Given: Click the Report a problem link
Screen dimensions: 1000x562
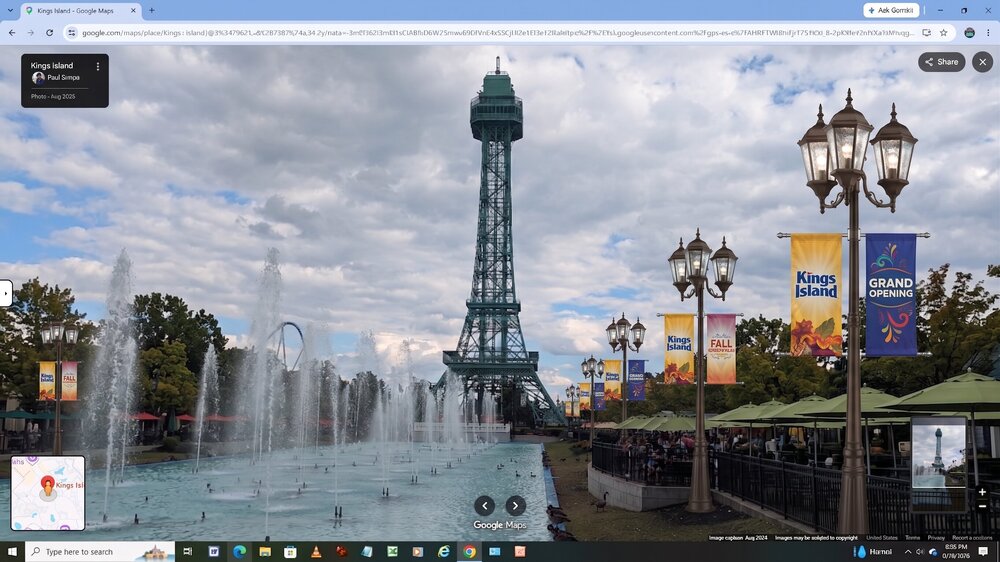Looking at the screenshot, I should 972,538.
